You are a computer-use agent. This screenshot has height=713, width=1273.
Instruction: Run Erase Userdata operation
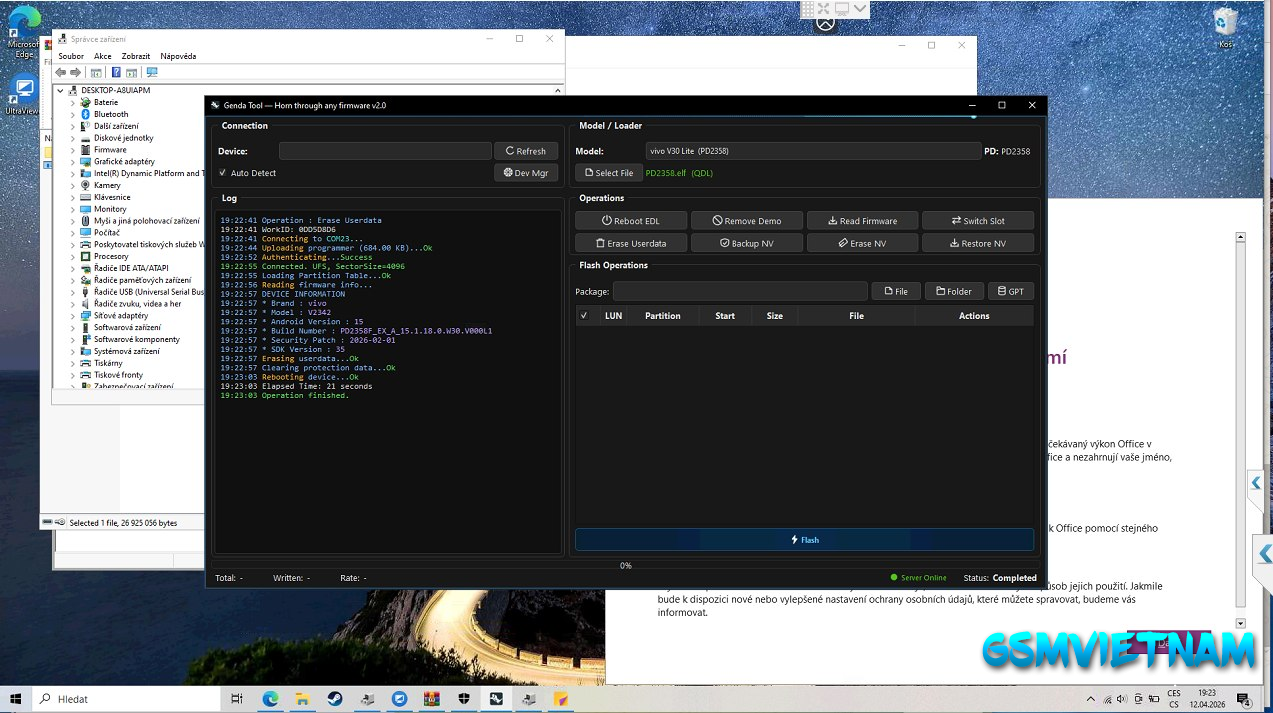point(631,243)
